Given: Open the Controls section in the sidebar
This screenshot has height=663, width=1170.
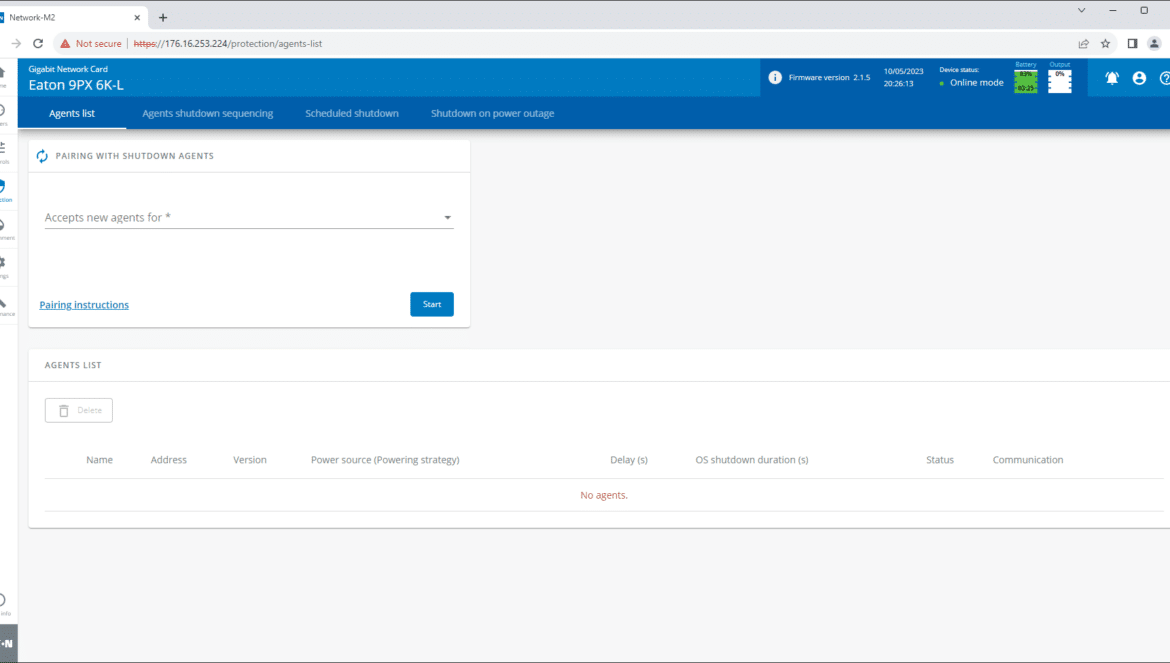Looking at the screenshot, I should 3,151.
